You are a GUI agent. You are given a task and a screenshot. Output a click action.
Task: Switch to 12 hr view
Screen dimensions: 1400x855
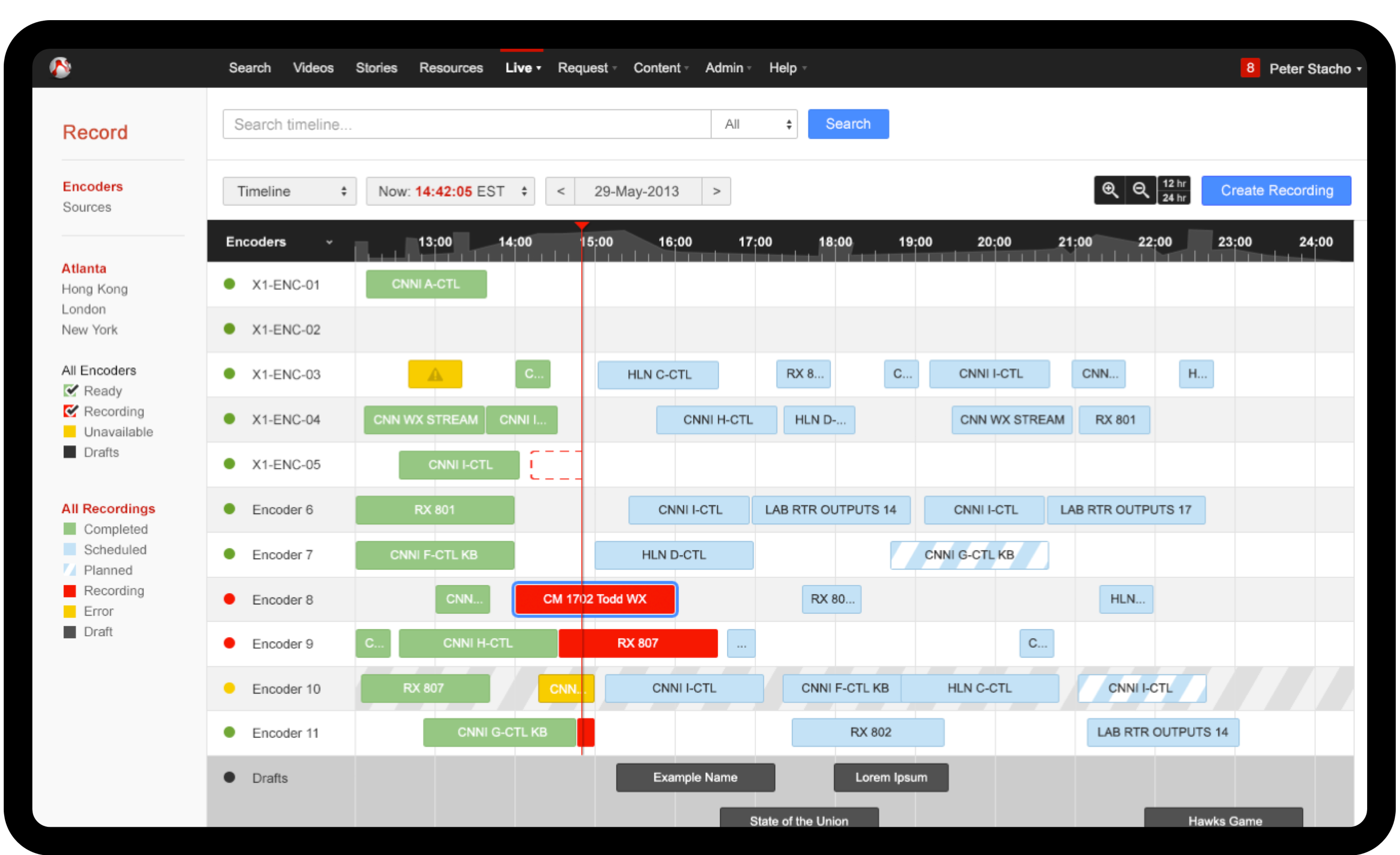click(1174, 183)
